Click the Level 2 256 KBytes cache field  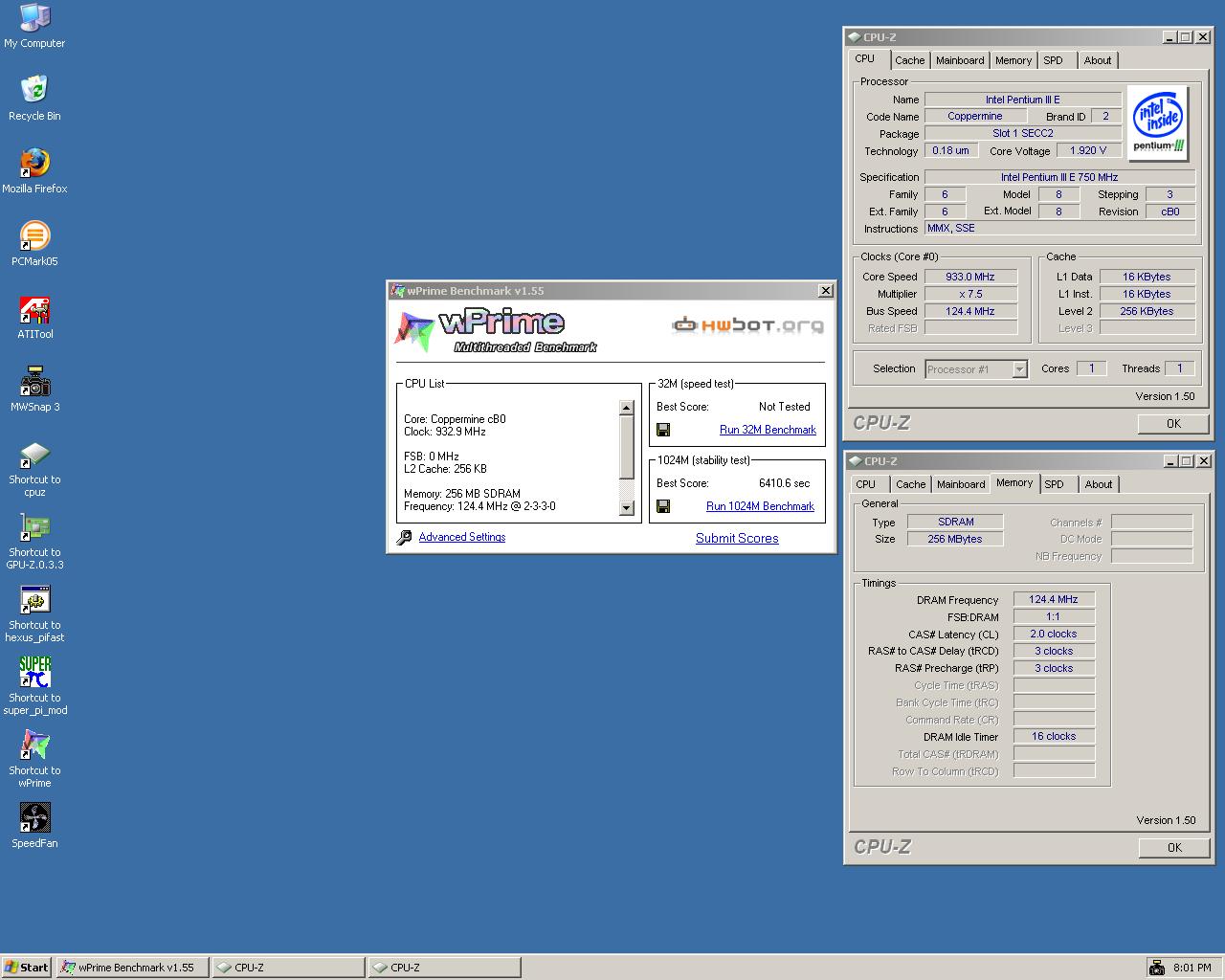click(1147, 311)
